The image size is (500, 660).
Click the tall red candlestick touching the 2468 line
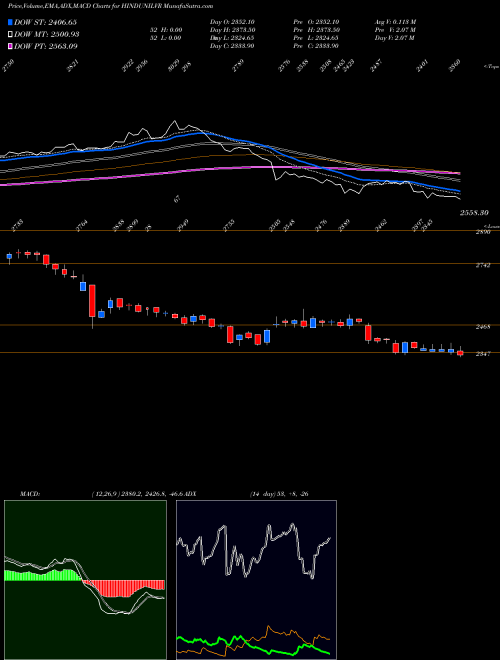tap(92, 301)
